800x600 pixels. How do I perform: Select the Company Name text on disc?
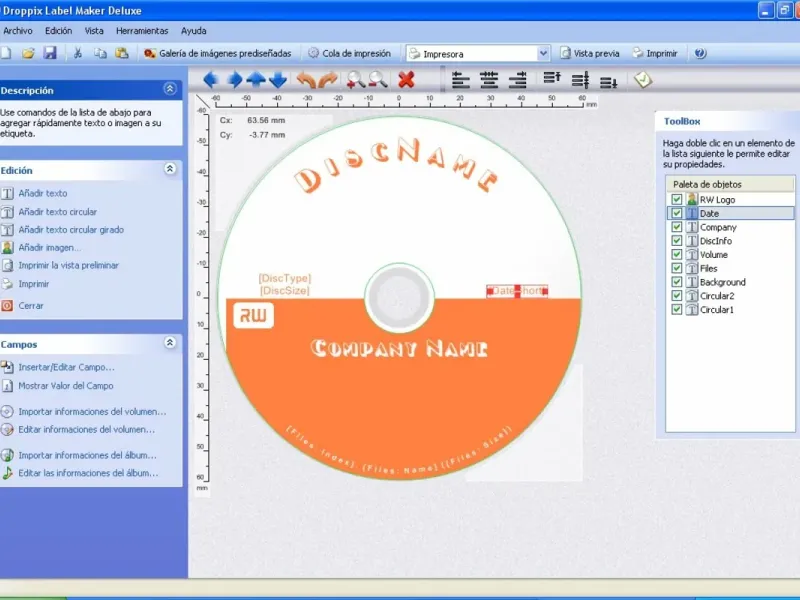[399, 348]
